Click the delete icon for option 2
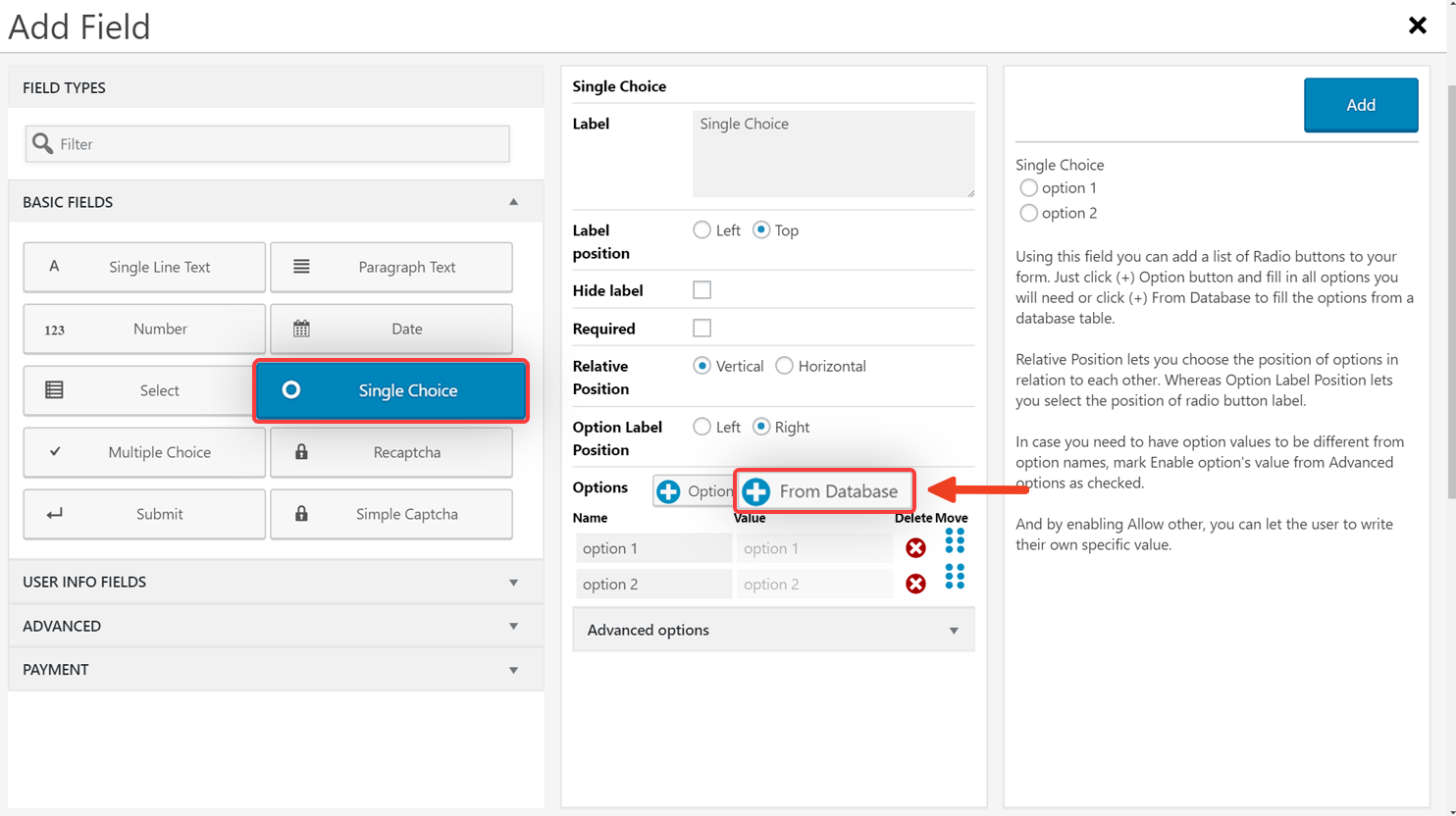 click(915, 584)
